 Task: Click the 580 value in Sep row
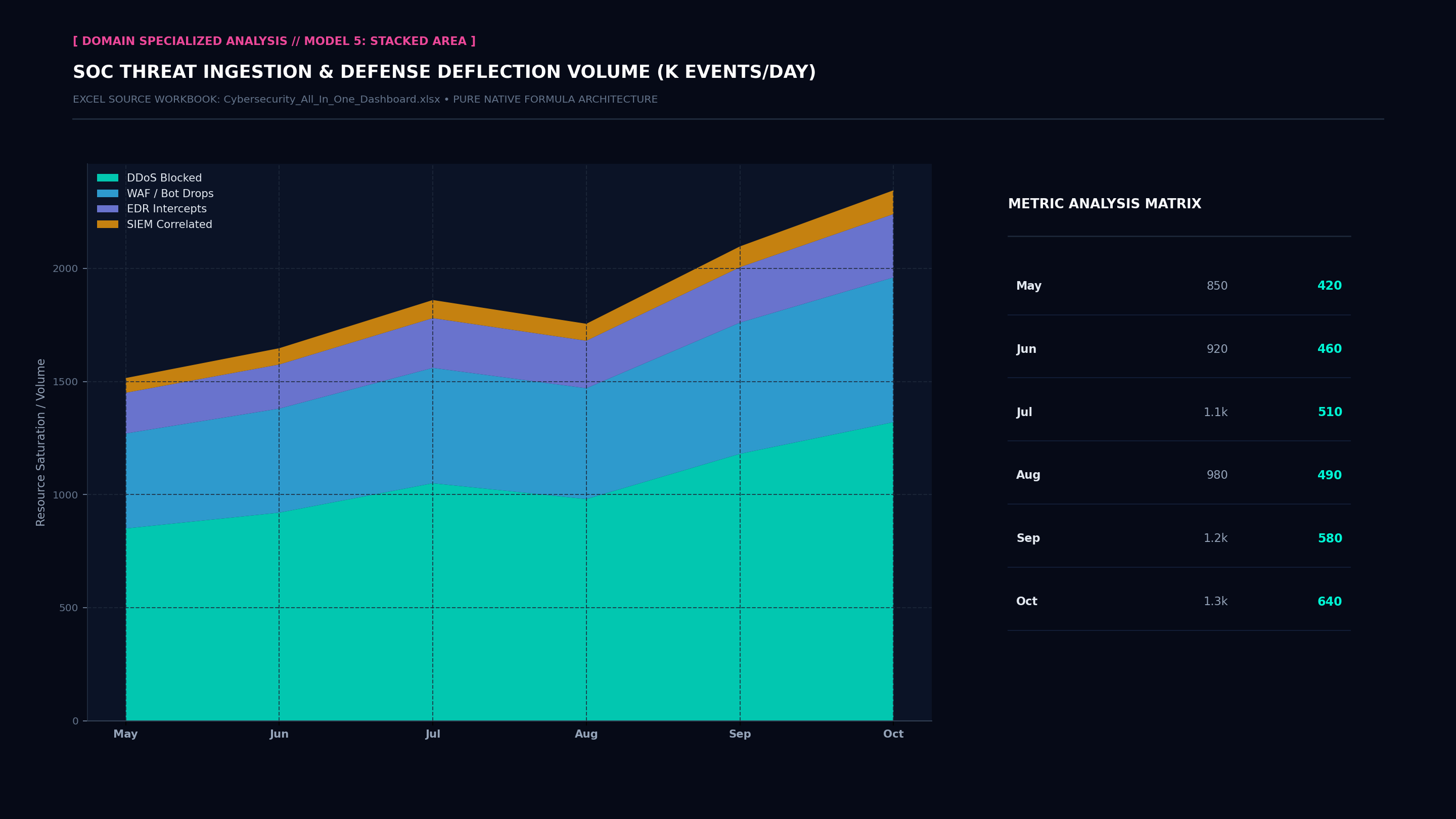1330,538
